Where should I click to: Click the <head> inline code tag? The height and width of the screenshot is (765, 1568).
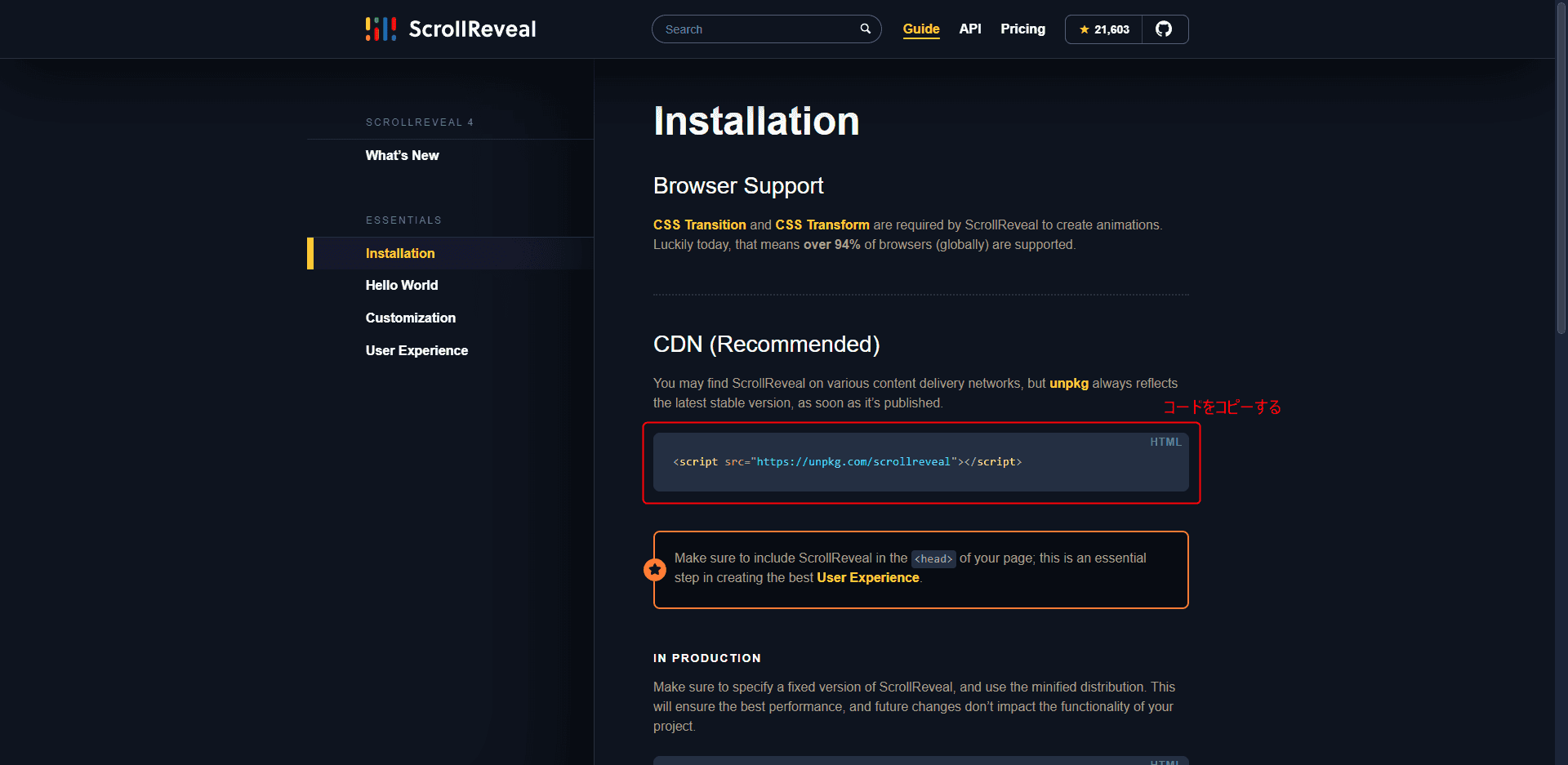tap(933, 558)
